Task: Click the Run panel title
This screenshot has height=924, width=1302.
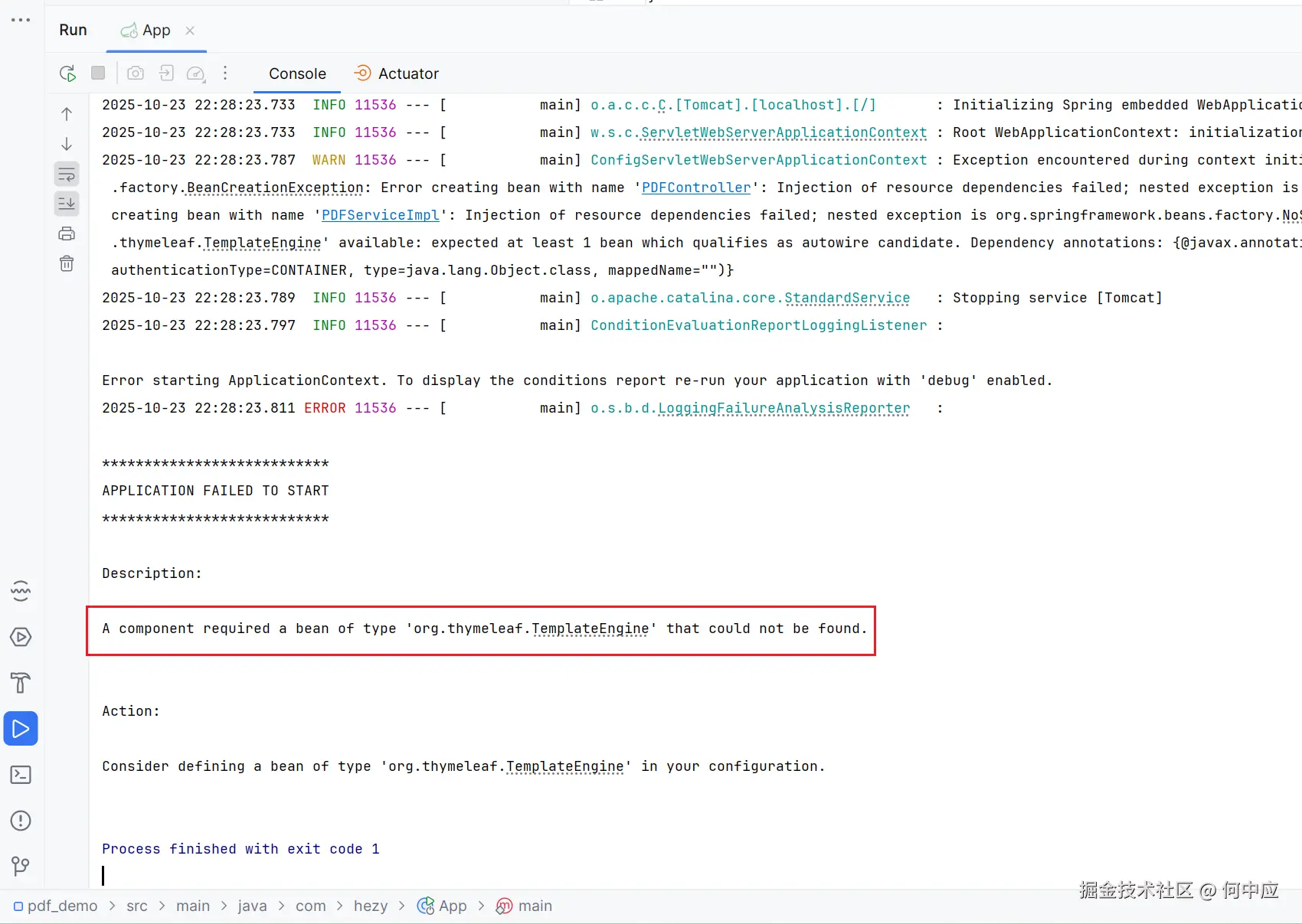Action: 73,30
